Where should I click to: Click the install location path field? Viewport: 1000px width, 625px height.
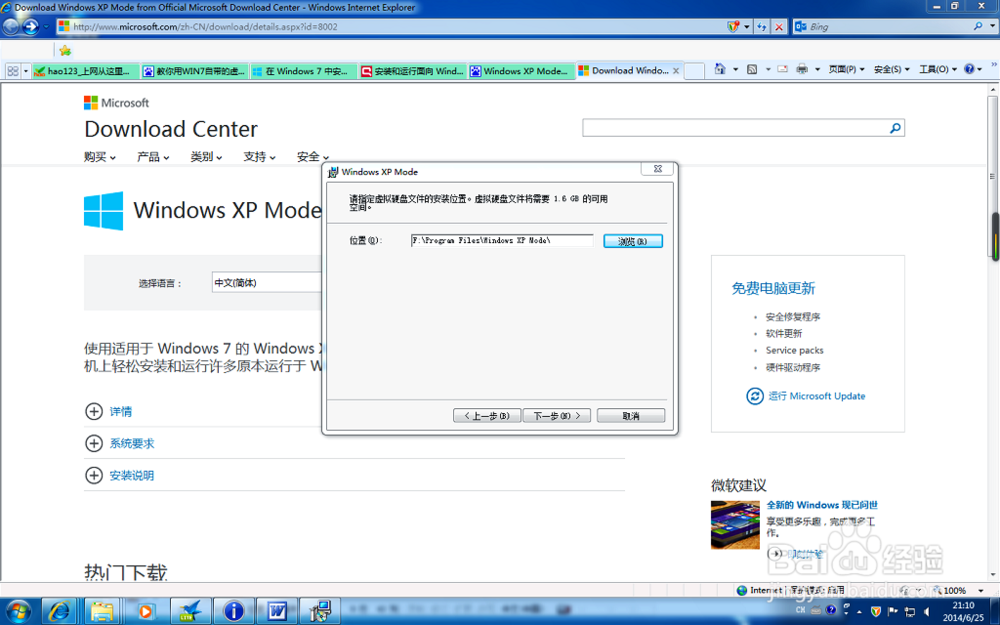tap(502, 240)
